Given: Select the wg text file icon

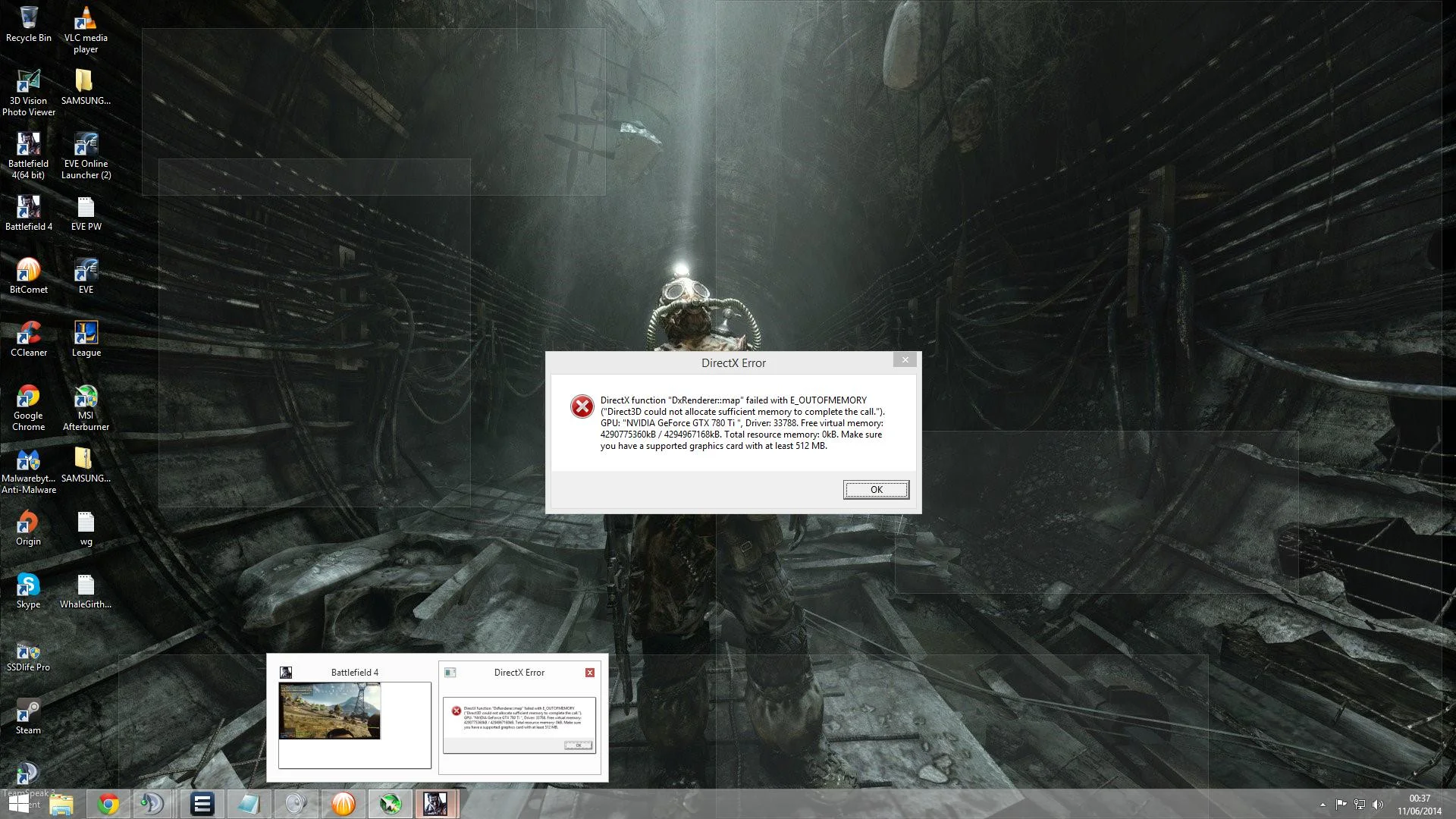Looking at the screenshot, I should pos(86,528).
